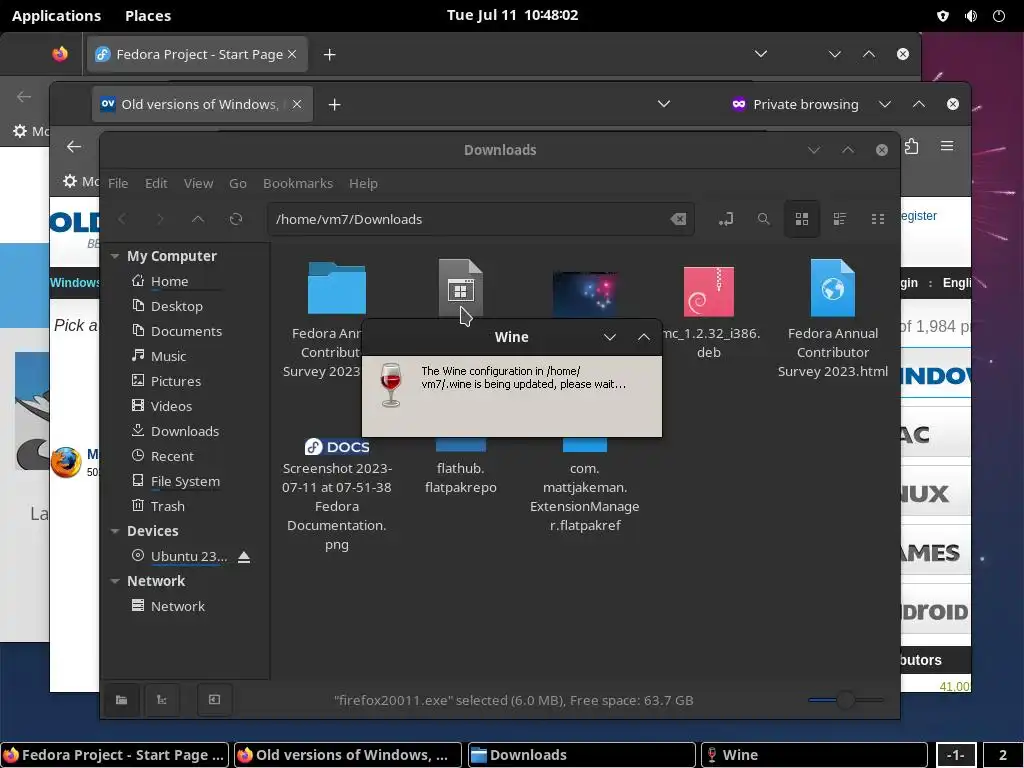
Task: Open the power menu in top bar
Action: click(x=999, y=16)
